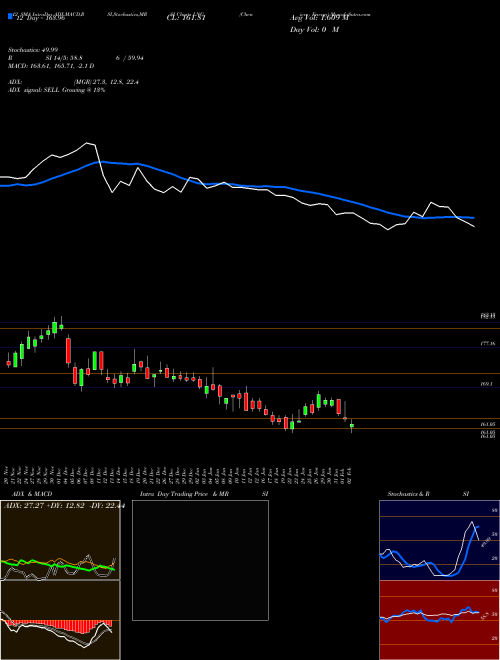Click the 'Day Vol: 0 M' label
Screen dimensions: 500x660
(x=314, y=30)
